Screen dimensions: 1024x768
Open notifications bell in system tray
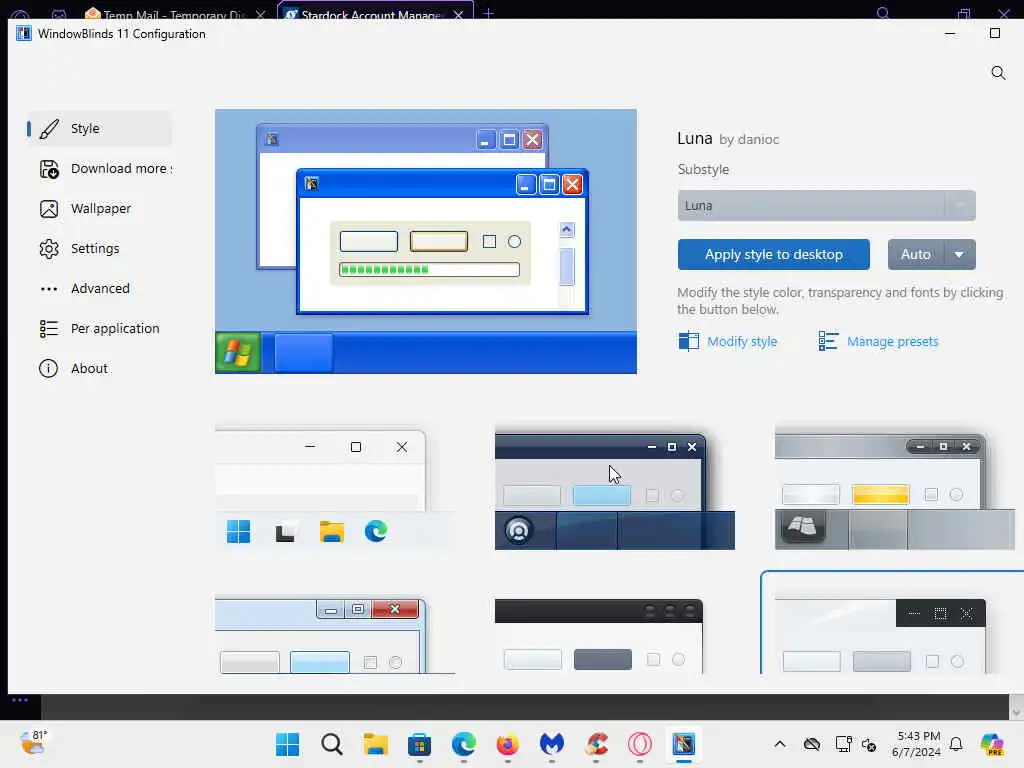coord(956,744)
